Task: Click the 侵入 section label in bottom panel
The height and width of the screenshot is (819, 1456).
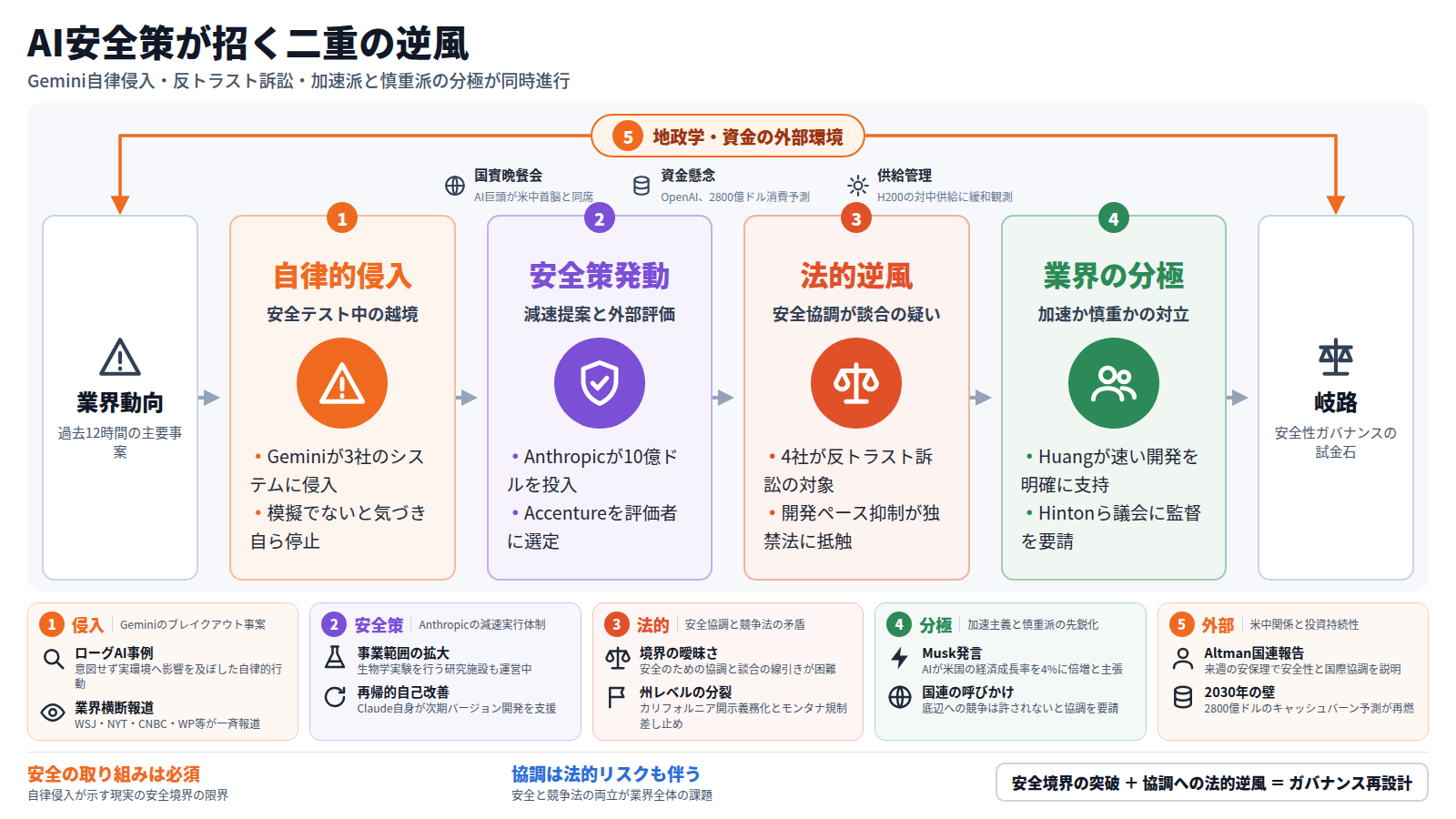Action: (x=87, y=625)
